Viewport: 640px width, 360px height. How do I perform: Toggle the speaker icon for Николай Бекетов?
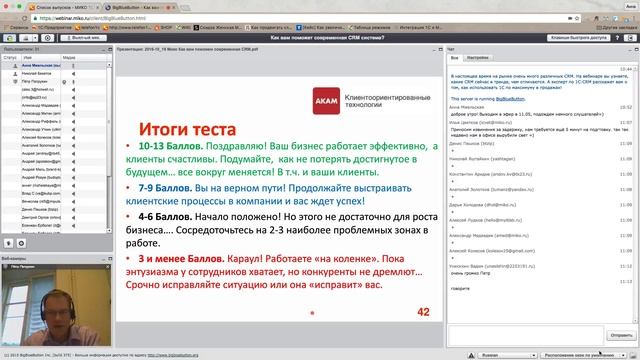pyautogui.click(x=73, y=74)
